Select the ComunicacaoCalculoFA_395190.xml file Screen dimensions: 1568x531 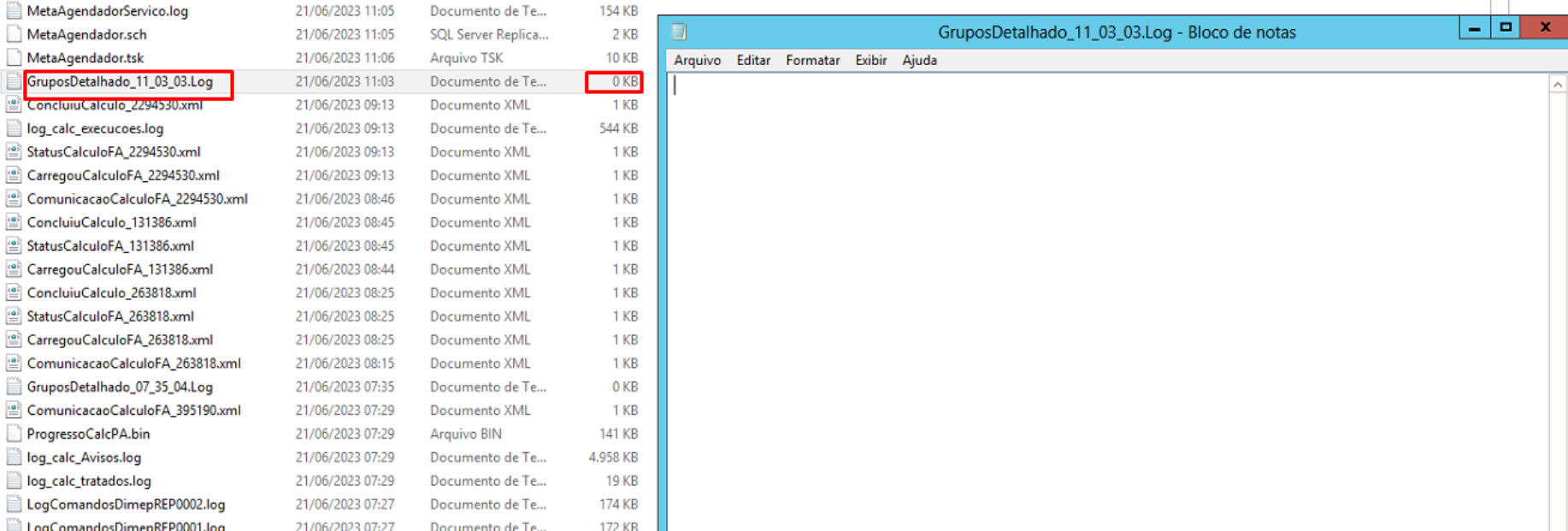click(x=133, y=410)
